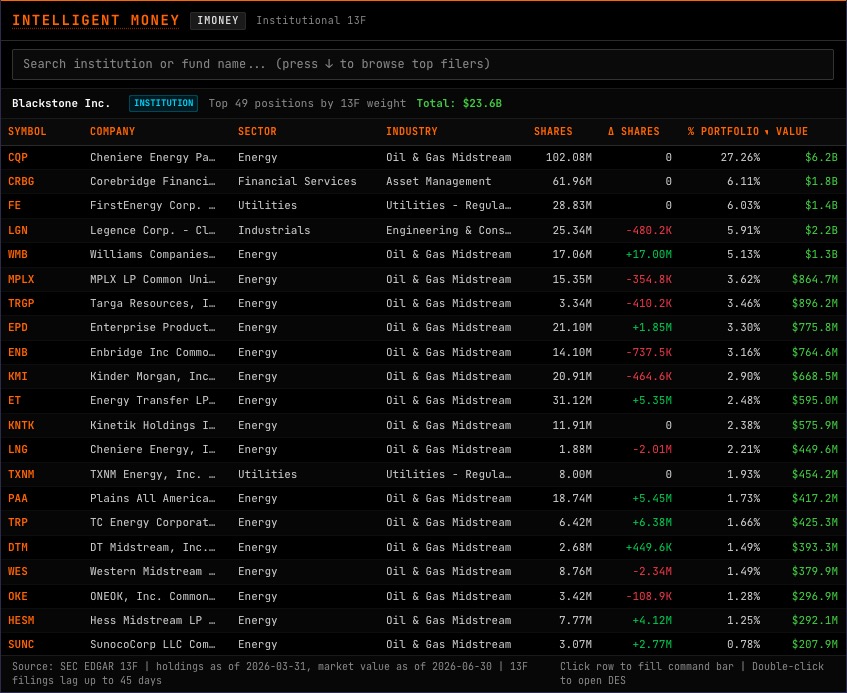The width and height of the screenshot is (847, 693).
Task: Select the EPD ticker symbol
Action: click(18, 327)
